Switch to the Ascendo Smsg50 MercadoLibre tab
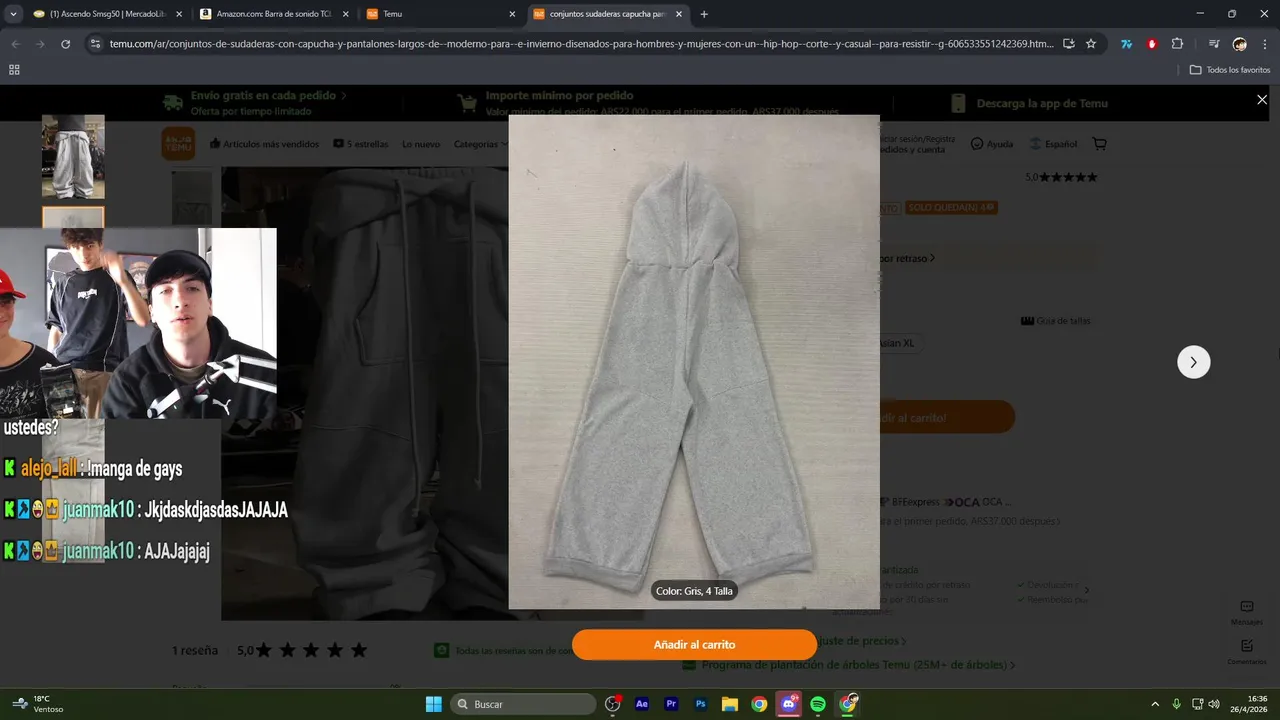 tap(108, 14)
